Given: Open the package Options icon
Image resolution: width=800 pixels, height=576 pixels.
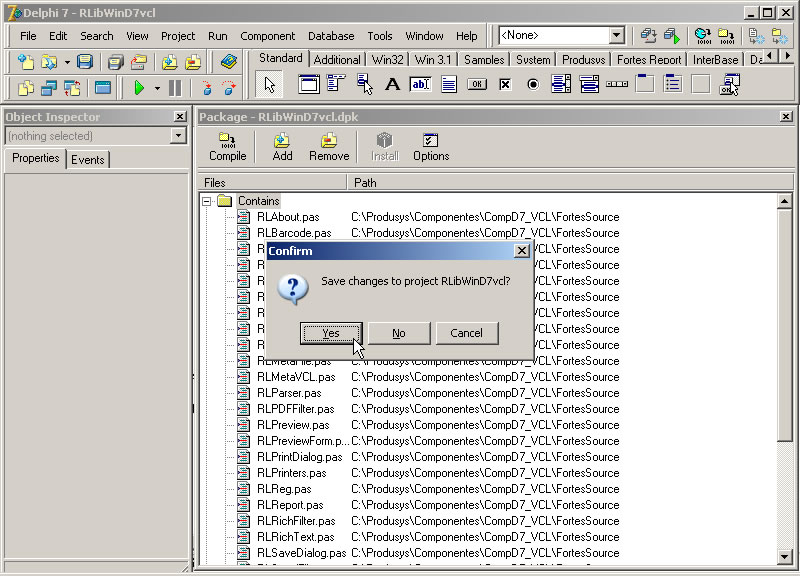Looking at the screenshot, I should [x=431, y=146].
